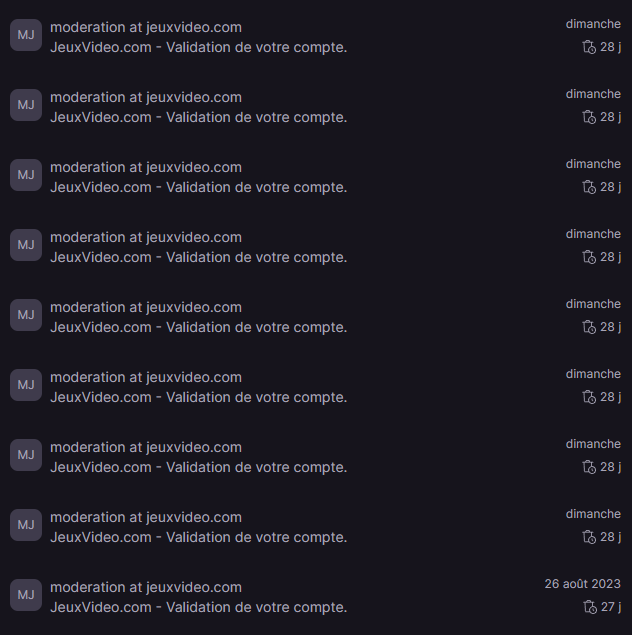The image size is (632, 635).
Task: Click the expiration timer icon beside 27 j
Action: click(589, 607)
